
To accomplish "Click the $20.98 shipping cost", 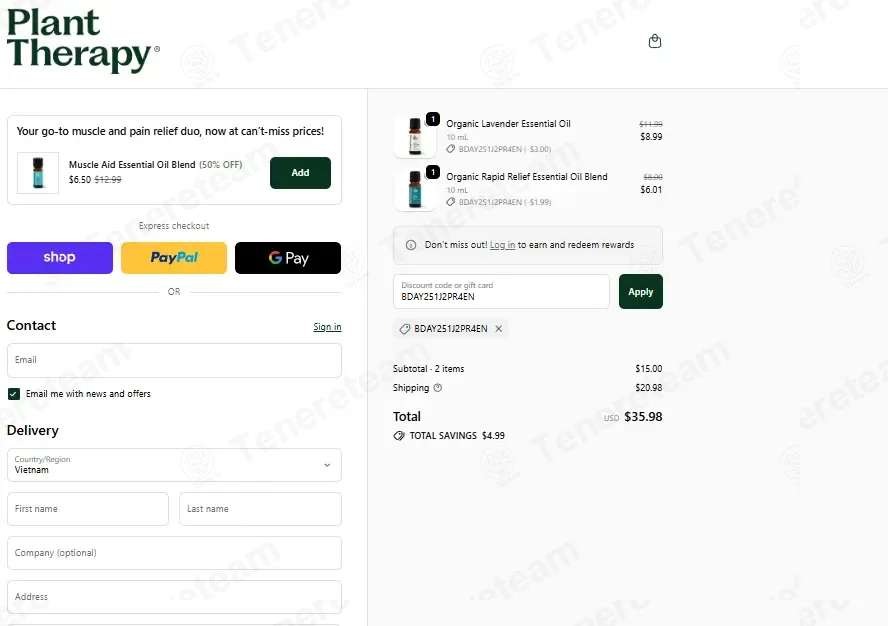I will coord(649,388).
